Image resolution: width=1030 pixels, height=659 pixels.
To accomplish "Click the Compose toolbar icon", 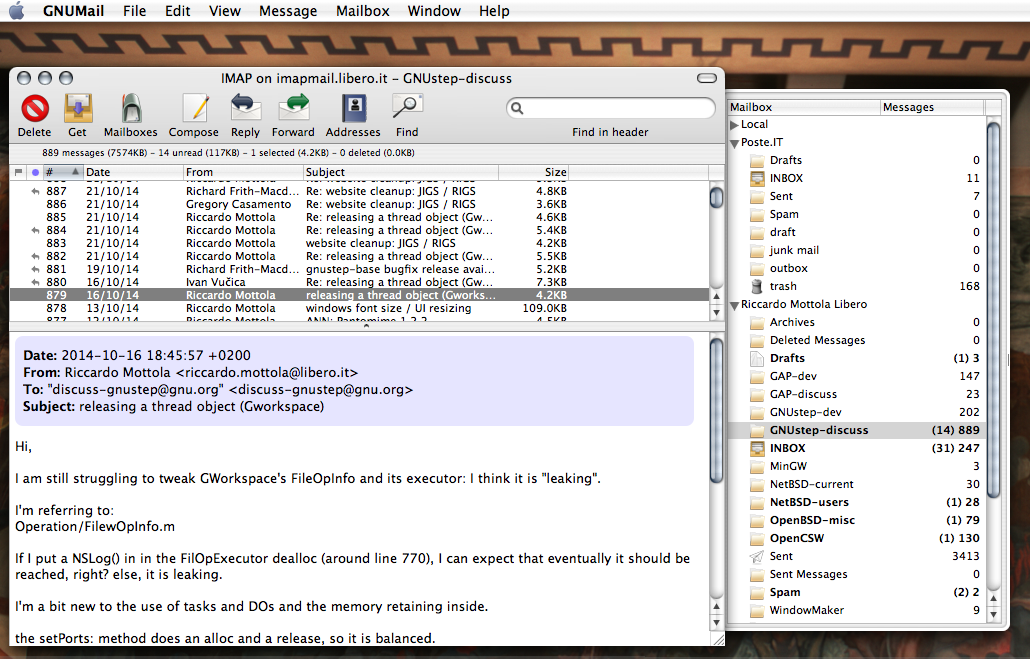I will [x=195, y=108].
